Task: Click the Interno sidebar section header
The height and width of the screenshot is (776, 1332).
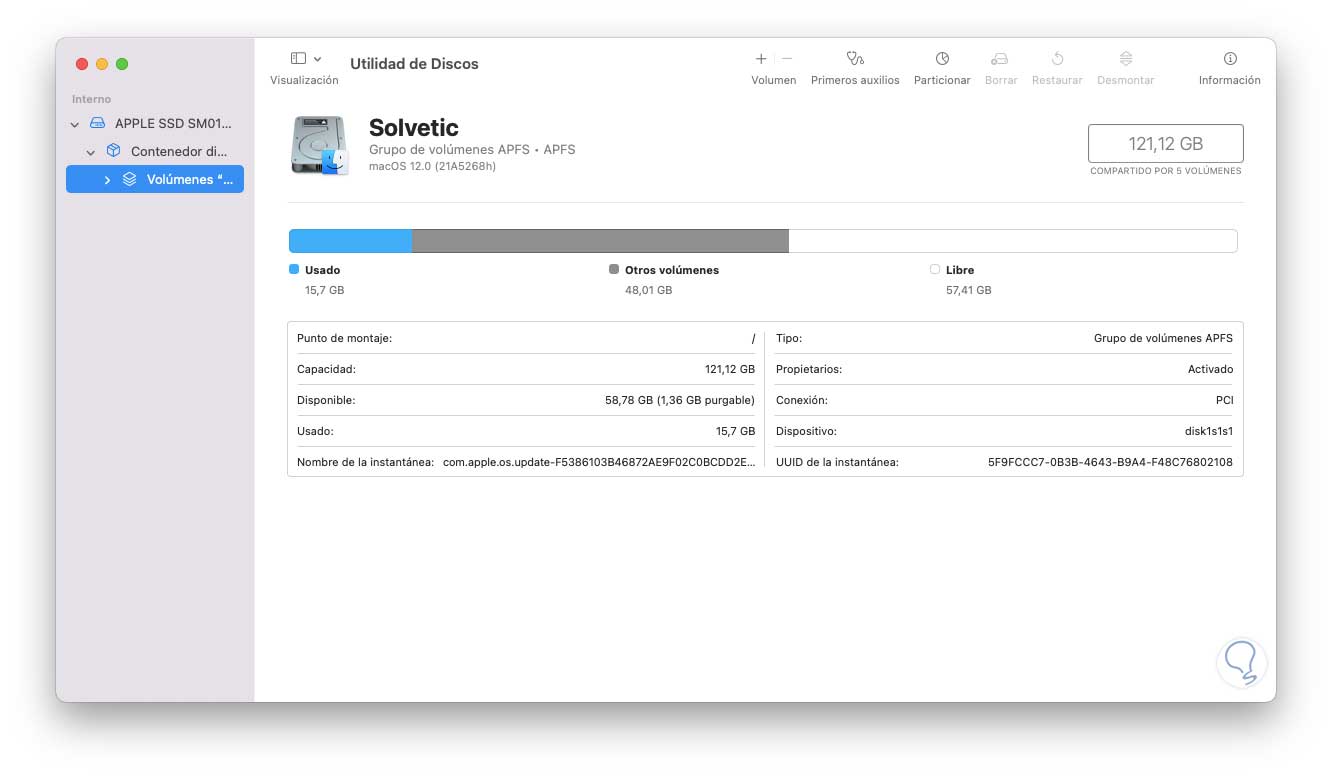Action: click(x=92, y=99)
